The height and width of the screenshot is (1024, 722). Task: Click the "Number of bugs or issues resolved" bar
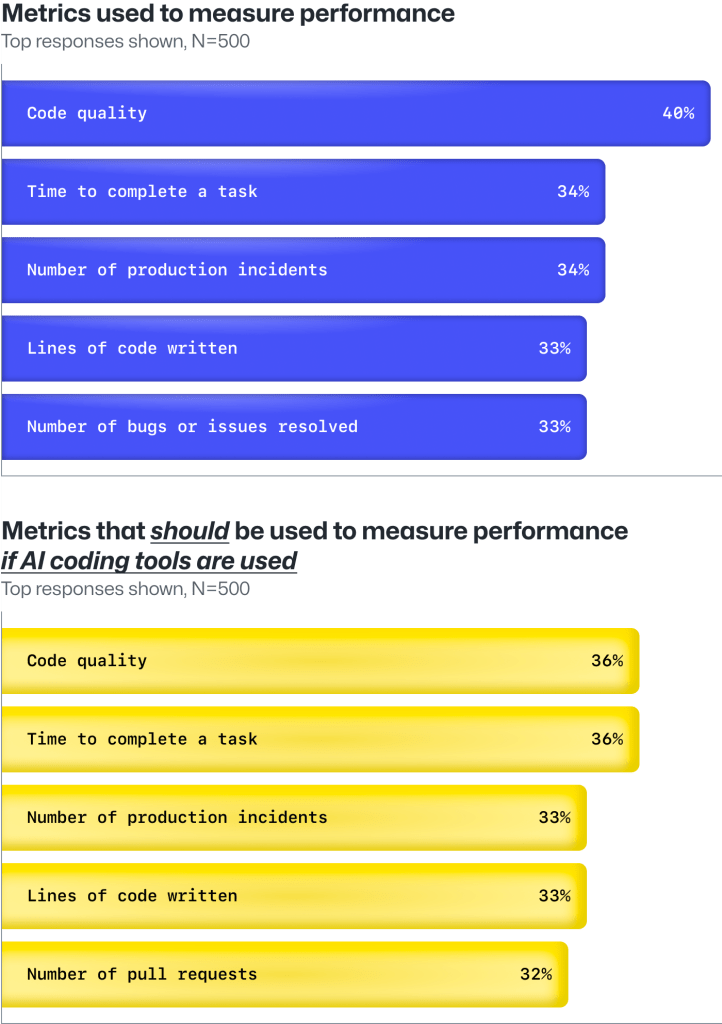coord(293,427)
